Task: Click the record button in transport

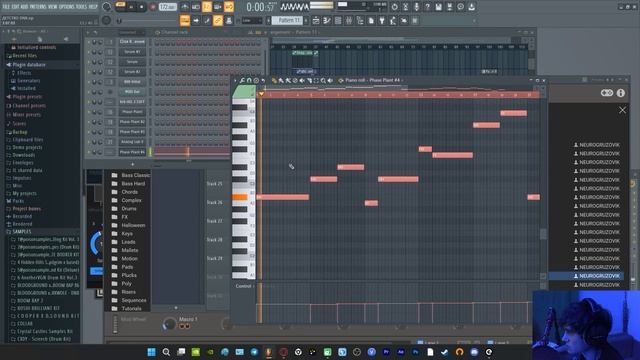Action: pos(152,7)
